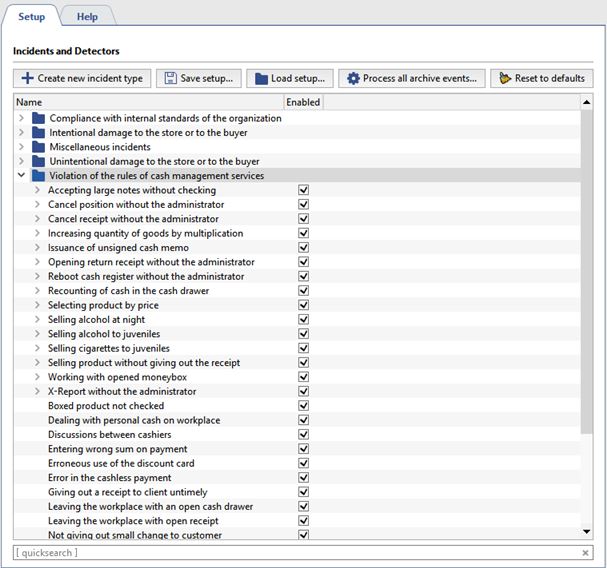Expand Compliance with internal standards category
The height and width of the screenshot is (568, 607).
(21, 118)
